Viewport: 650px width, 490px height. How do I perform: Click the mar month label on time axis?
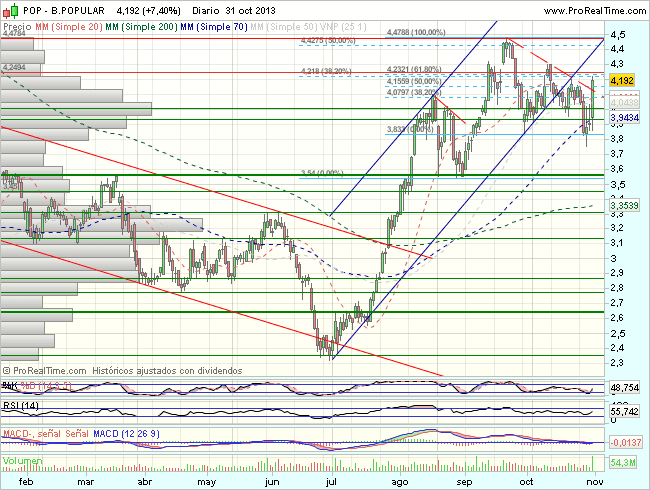pos(86,482)
